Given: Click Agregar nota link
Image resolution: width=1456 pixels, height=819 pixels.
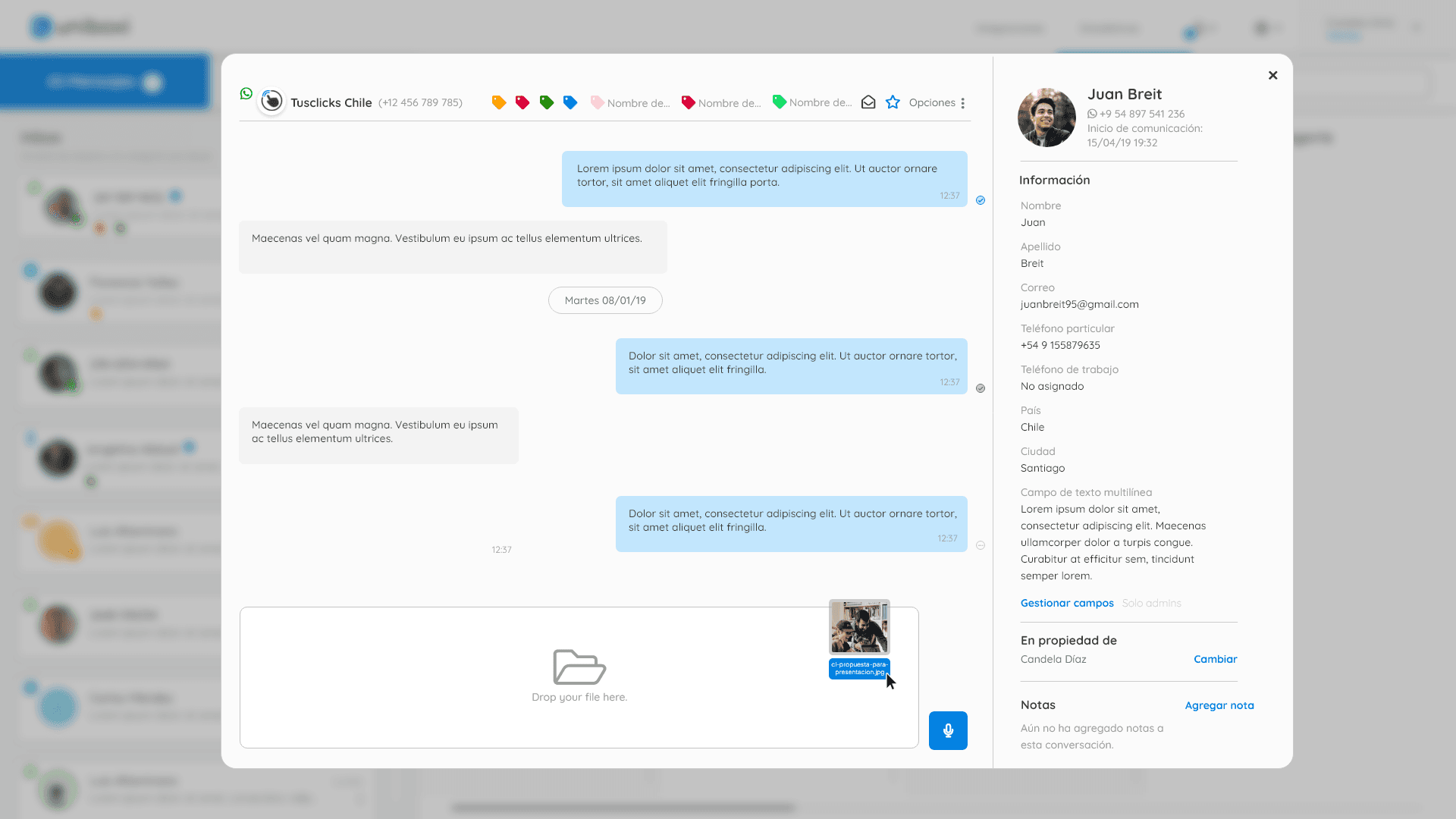Looking at the screenshot, I should (1219, 705).
